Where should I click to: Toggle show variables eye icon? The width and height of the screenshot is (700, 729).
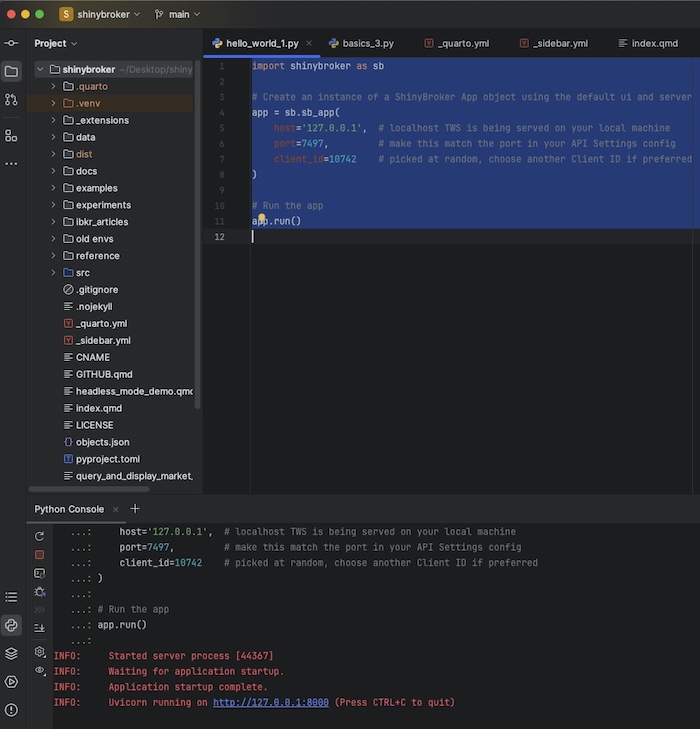pos(40,670)
